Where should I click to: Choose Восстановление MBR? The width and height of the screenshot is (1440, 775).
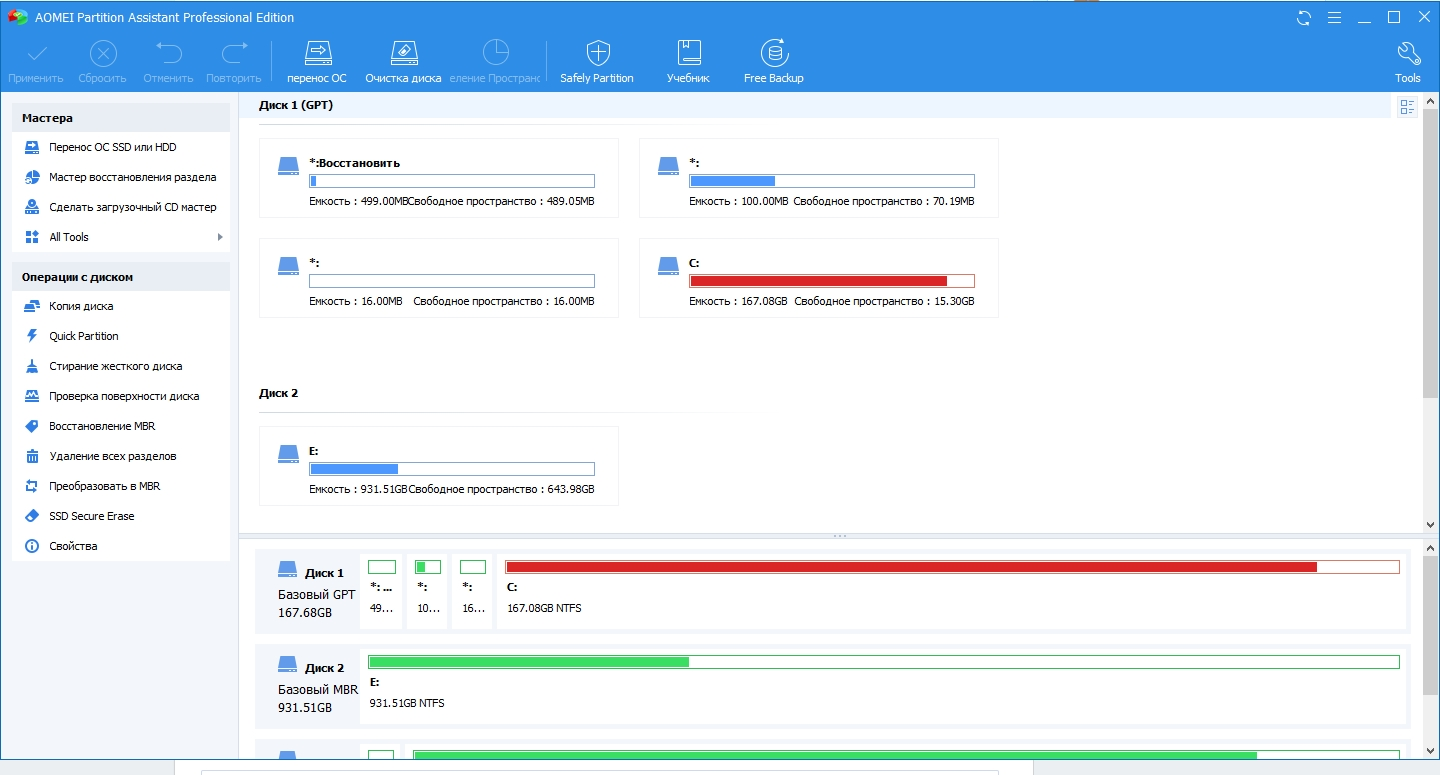tap(120, 426)
